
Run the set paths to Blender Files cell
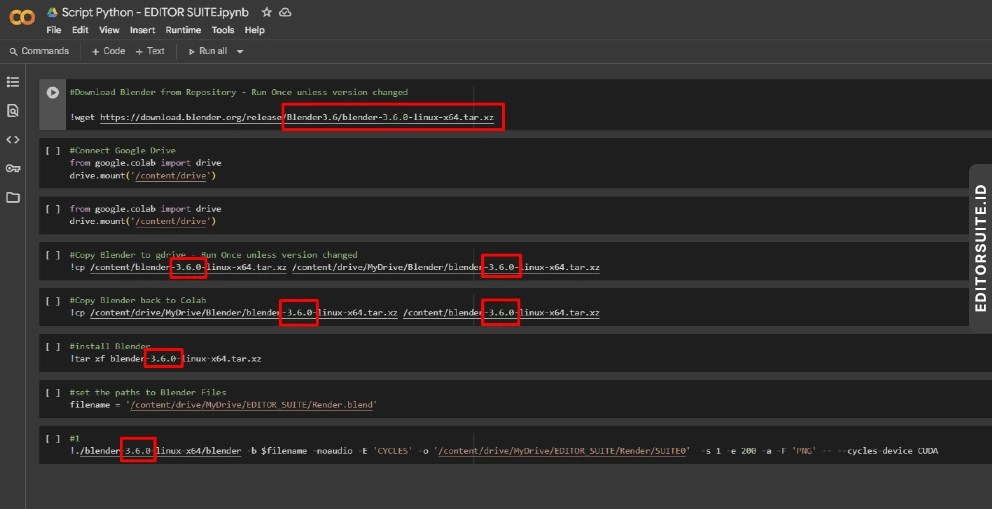click(53, 393)
